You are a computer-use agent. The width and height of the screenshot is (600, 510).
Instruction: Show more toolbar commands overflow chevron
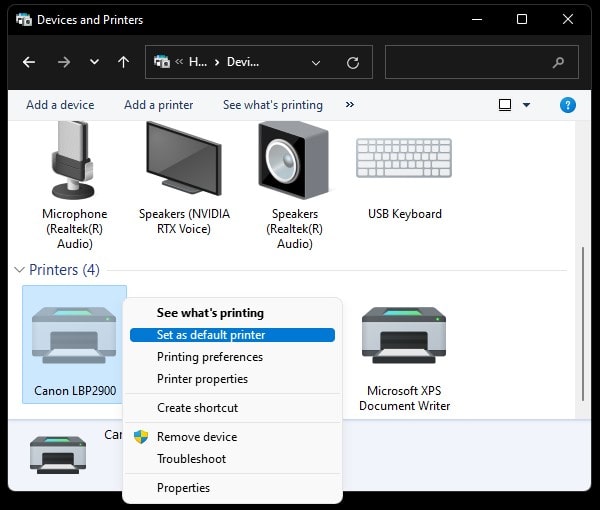(350, 104)
